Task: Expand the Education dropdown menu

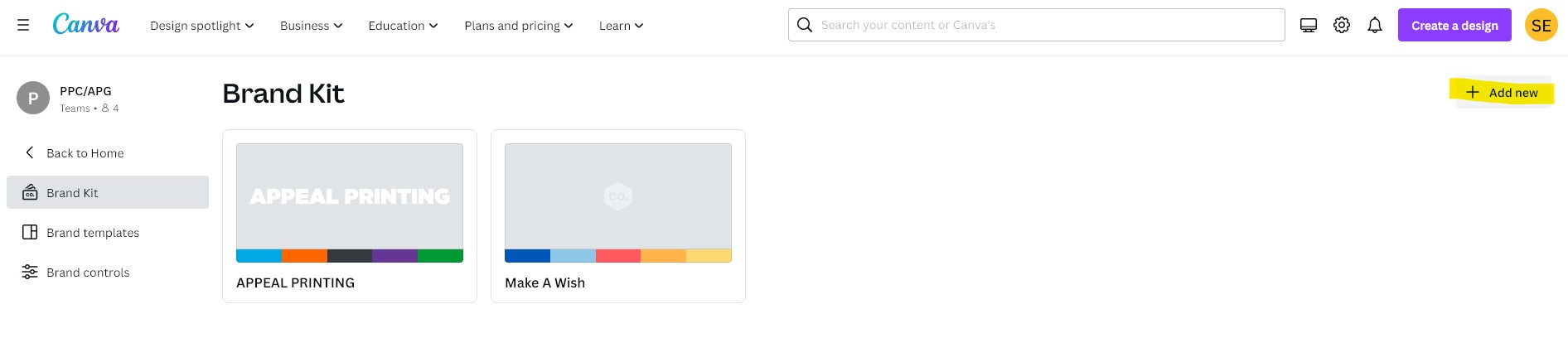Action: (x=403, y=26)
